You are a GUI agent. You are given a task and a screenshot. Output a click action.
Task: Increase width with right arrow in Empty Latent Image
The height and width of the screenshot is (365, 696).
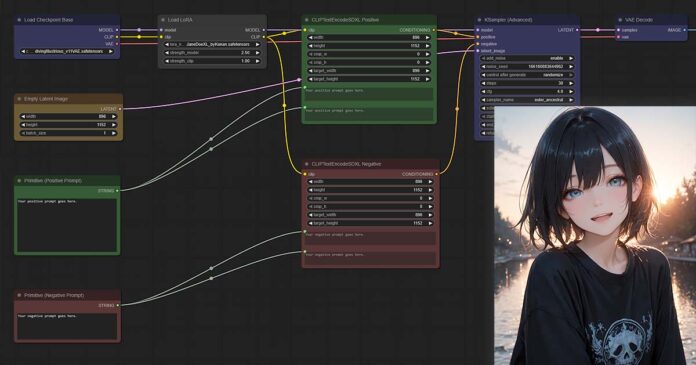tap(114, 116)
